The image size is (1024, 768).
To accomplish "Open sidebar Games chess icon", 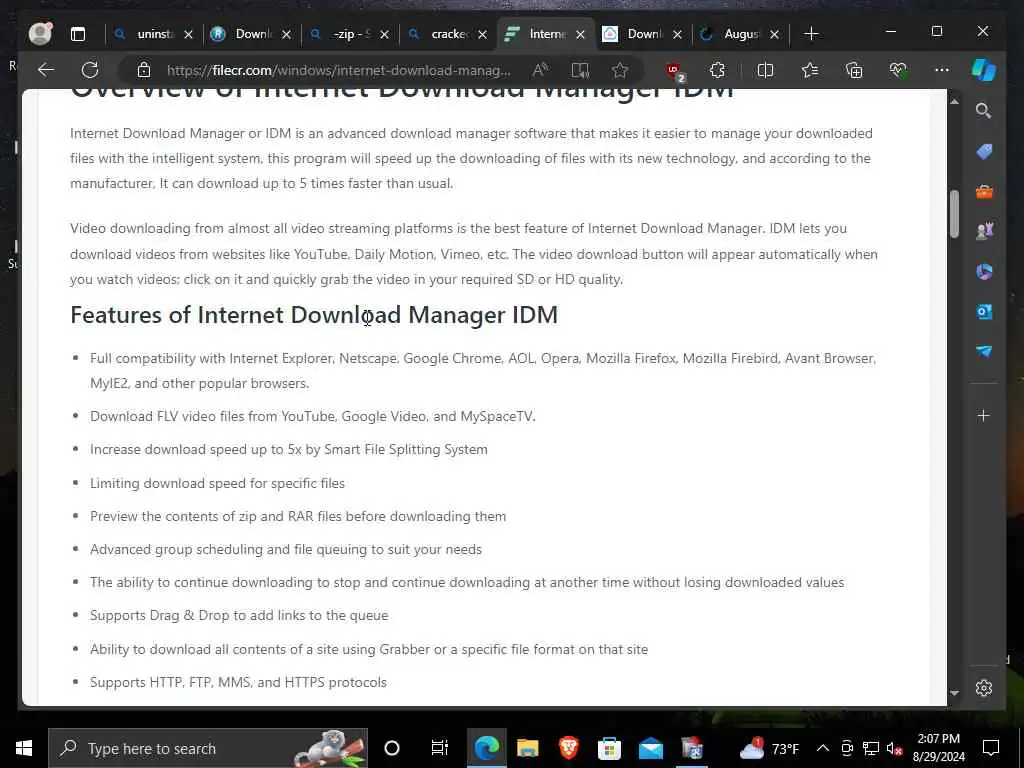I will pyautogui.click(x=984, y=231).
